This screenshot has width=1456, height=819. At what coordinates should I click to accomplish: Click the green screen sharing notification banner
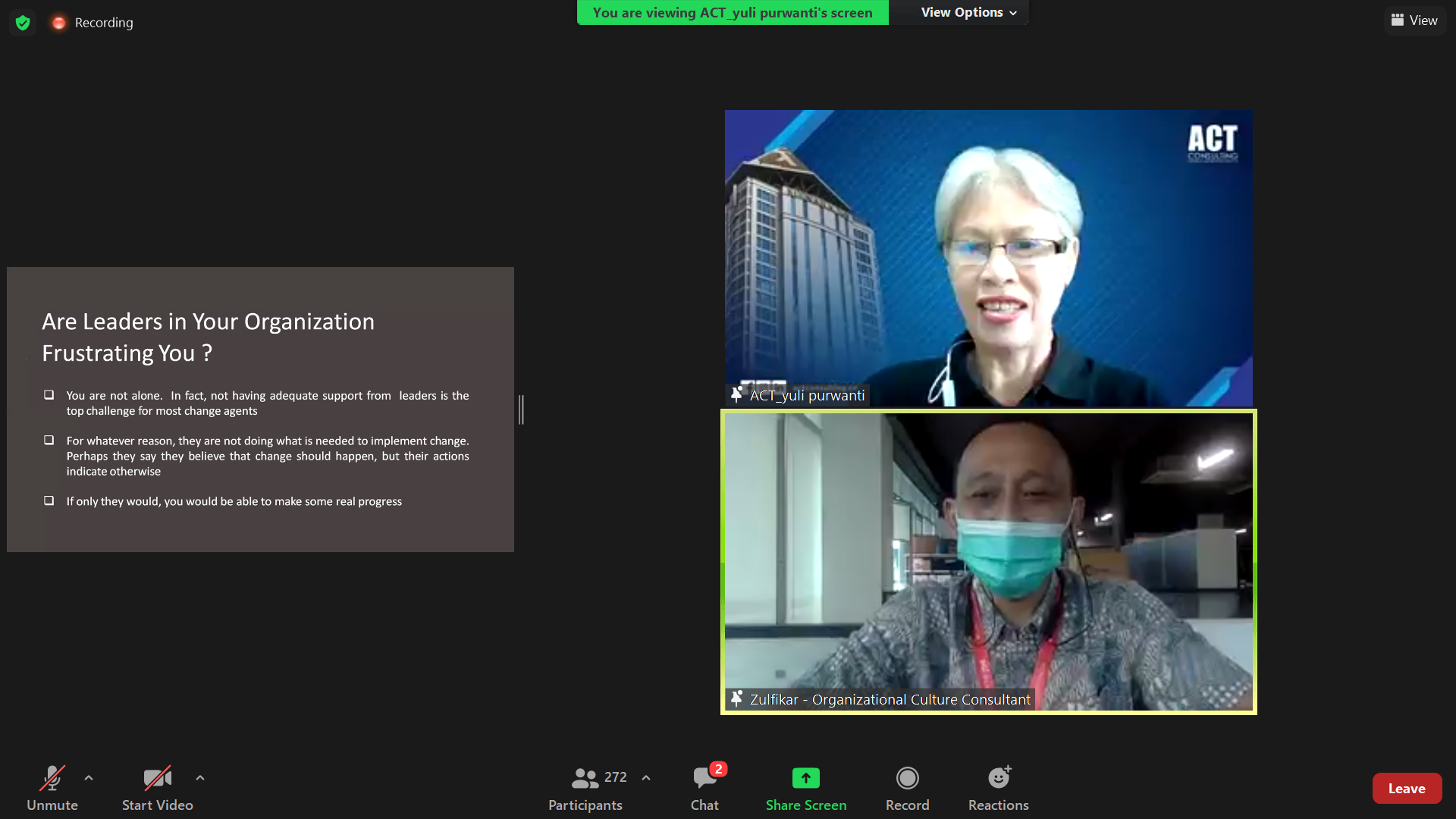(732, 13)
